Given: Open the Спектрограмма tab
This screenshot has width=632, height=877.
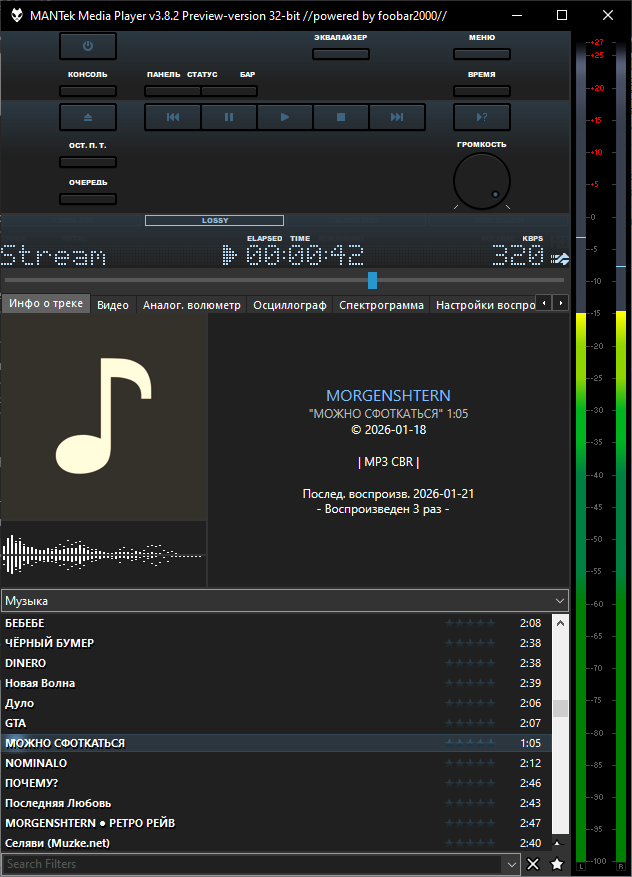Looking at the screenshot, I should (381, 305).
